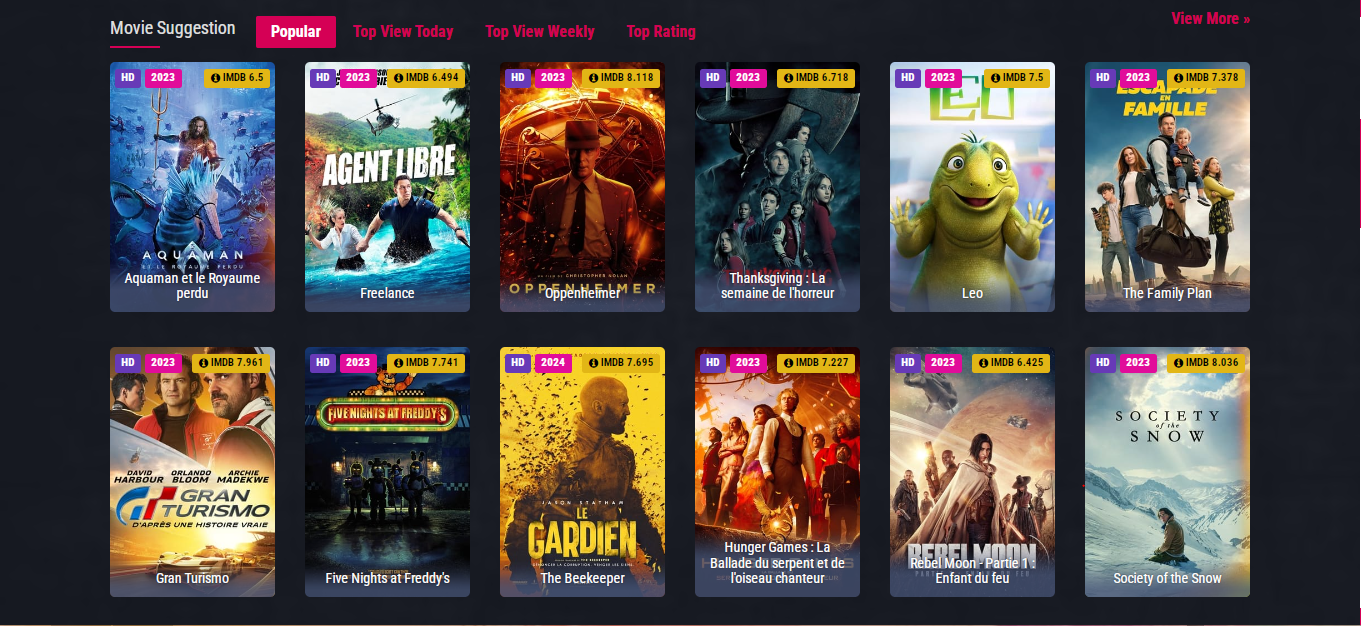Select The Beekeeper movie poster

pos(582,472)
